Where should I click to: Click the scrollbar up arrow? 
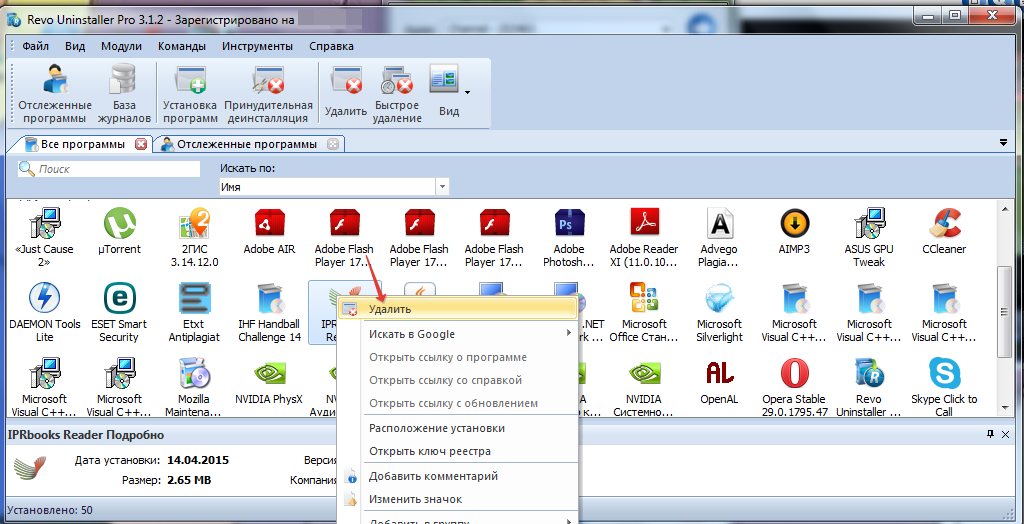[x=1006, y=208]
